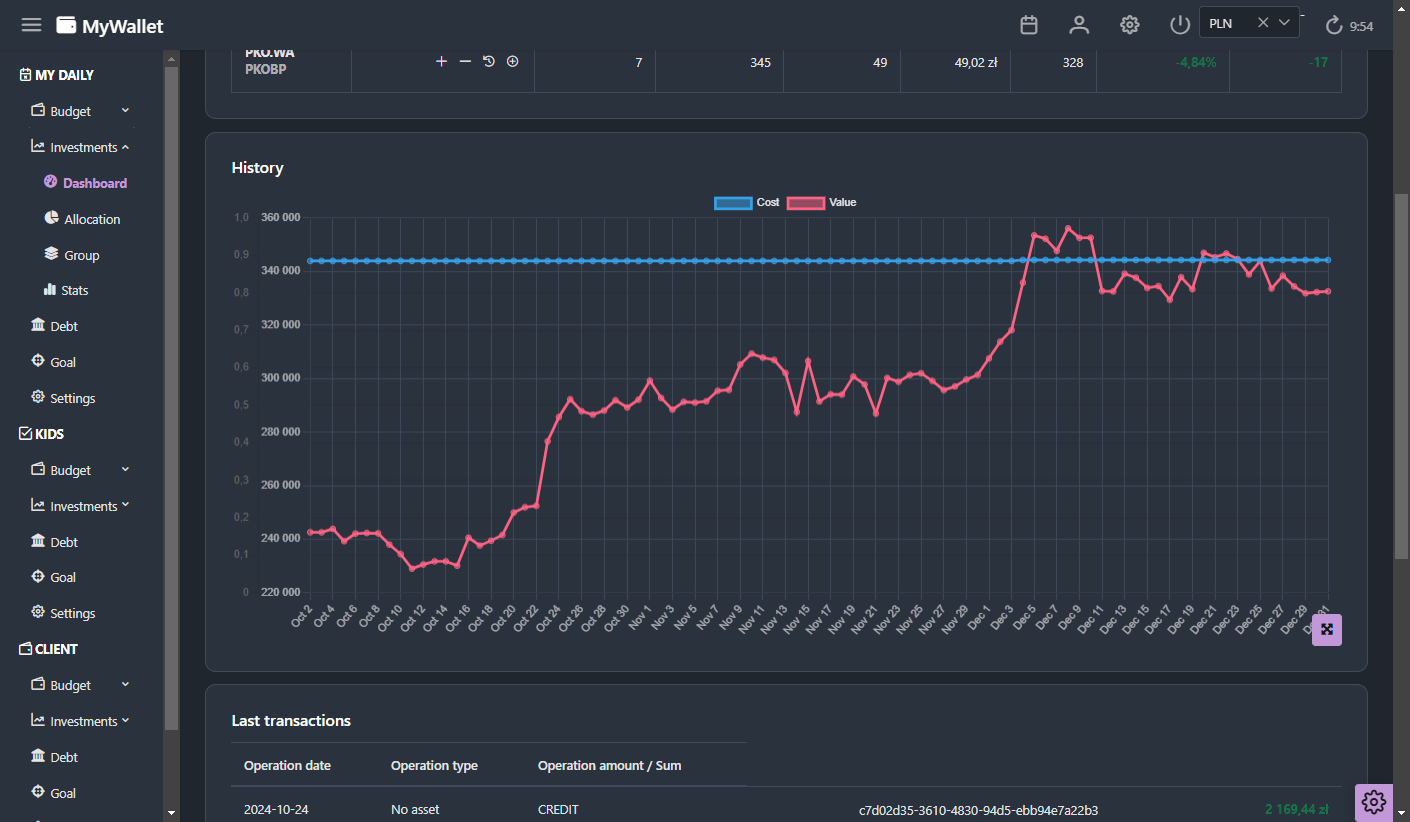This screenshot has height=822, width=1410.
Task: Collapse the Investments menu under MY DAILY
Action: [x=80, y=147]
